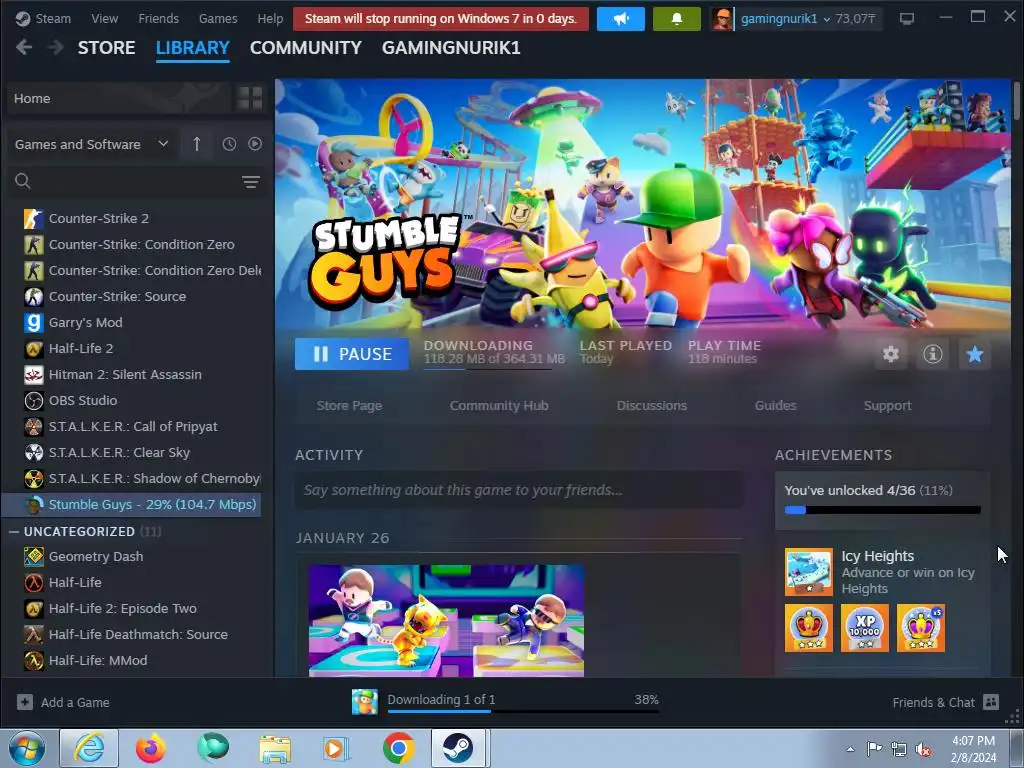Click the achievements 4/36 progress bar
This screenshot has width=1024, height=768.
click(x=882, y=510)
